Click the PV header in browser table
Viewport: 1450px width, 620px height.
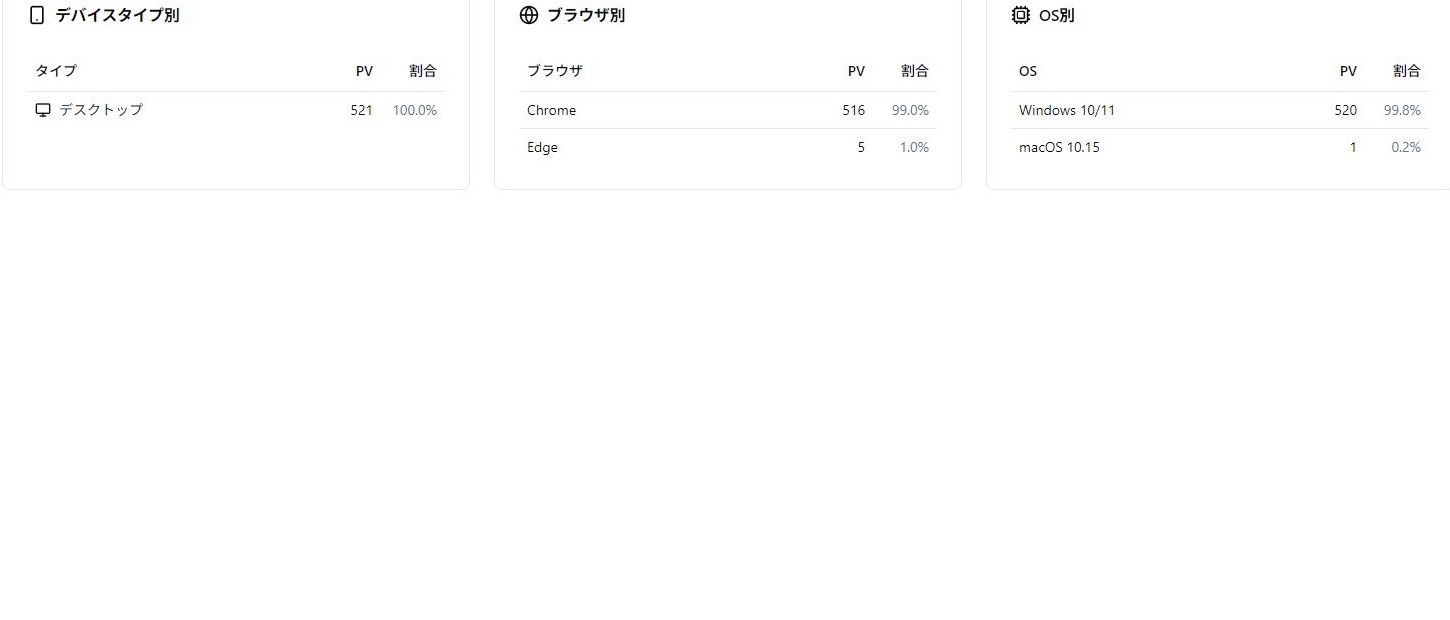[x=856, y=71]
